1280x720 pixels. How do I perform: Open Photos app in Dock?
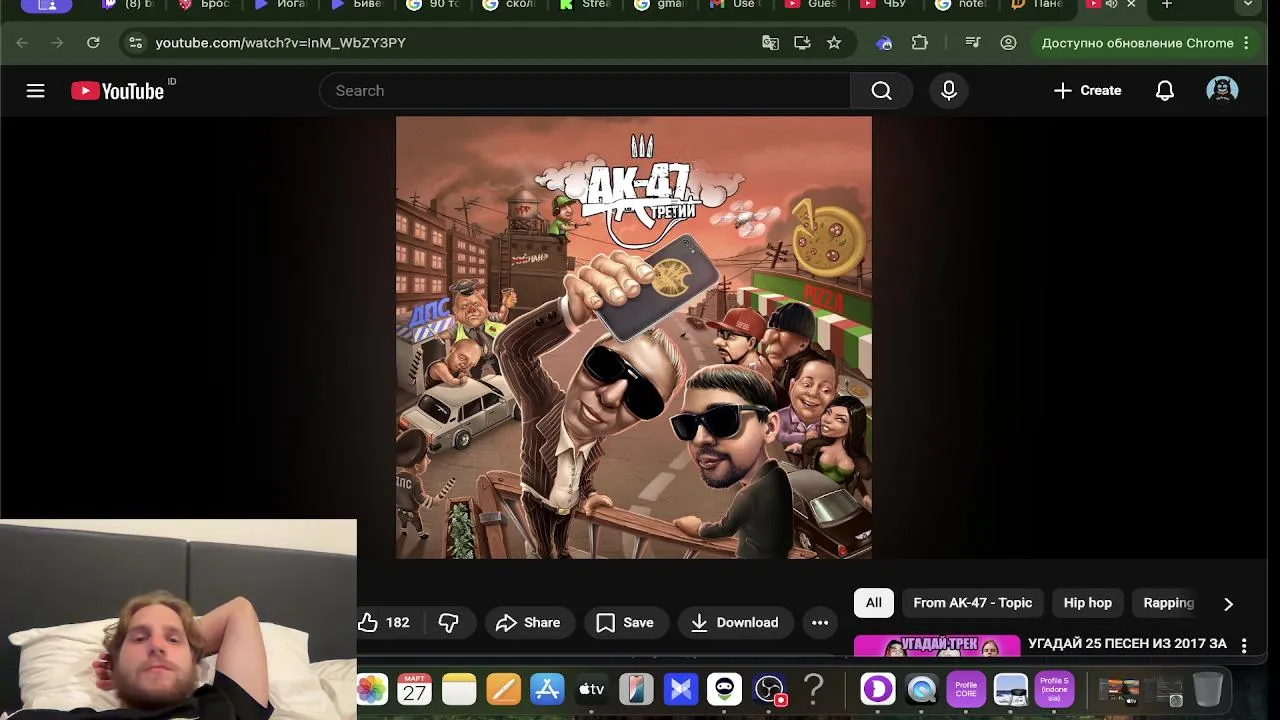372,689
